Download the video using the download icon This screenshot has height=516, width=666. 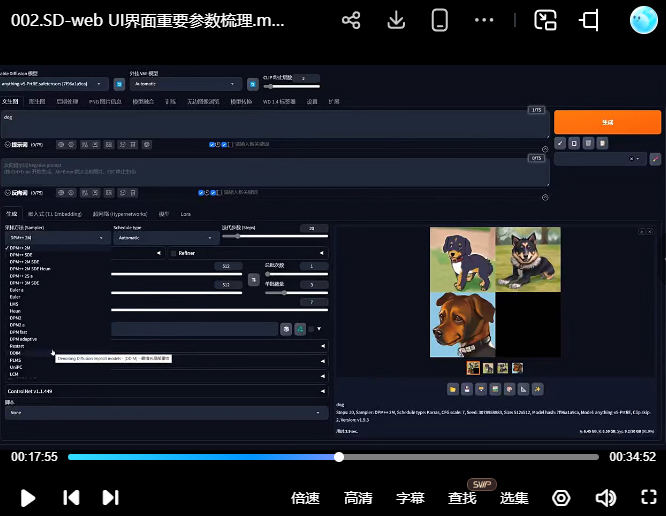click(396, 21)
